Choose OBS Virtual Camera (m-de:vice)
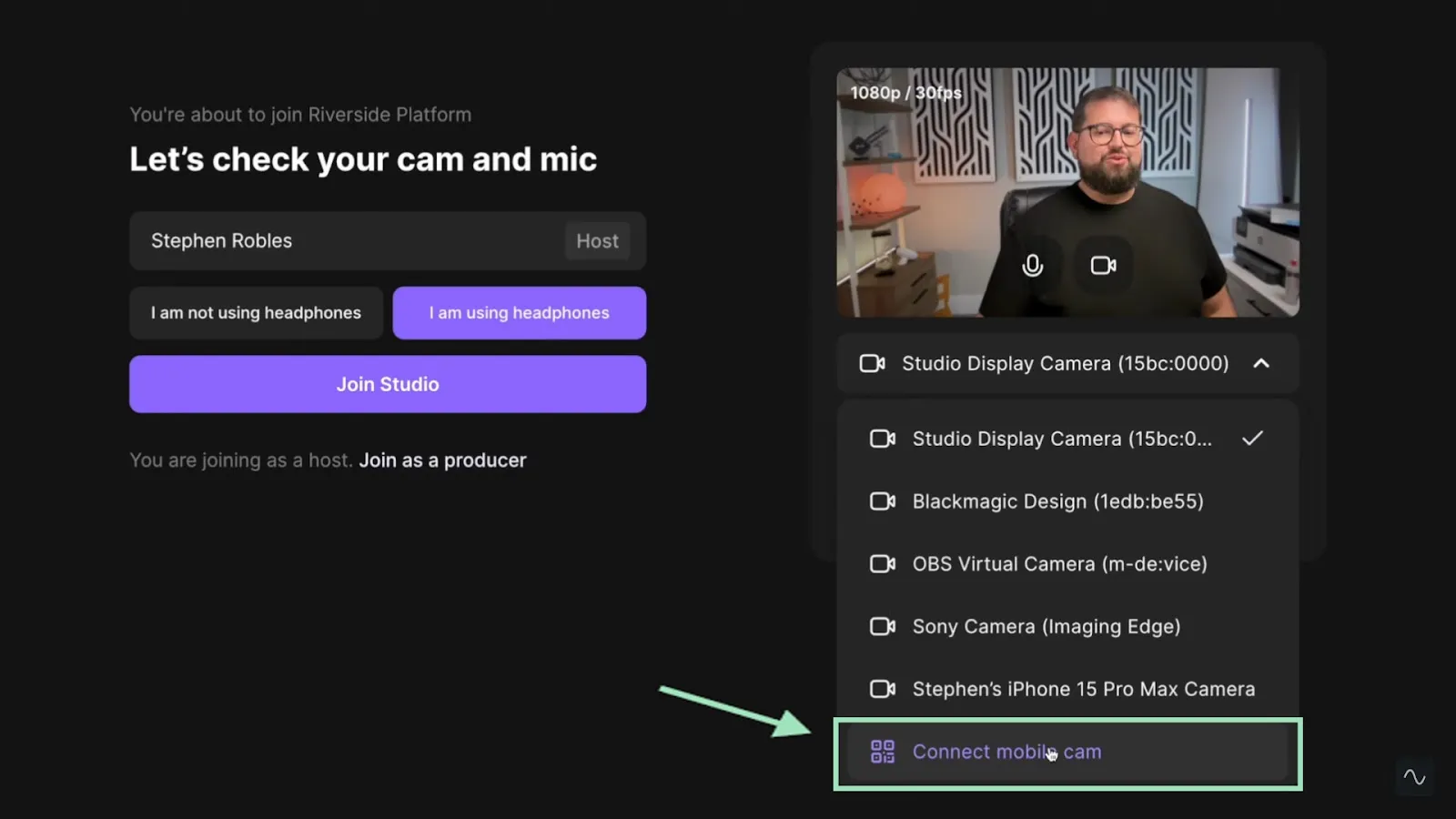The width and height of the screenshot is (1456, 819). coord(1067,564)
